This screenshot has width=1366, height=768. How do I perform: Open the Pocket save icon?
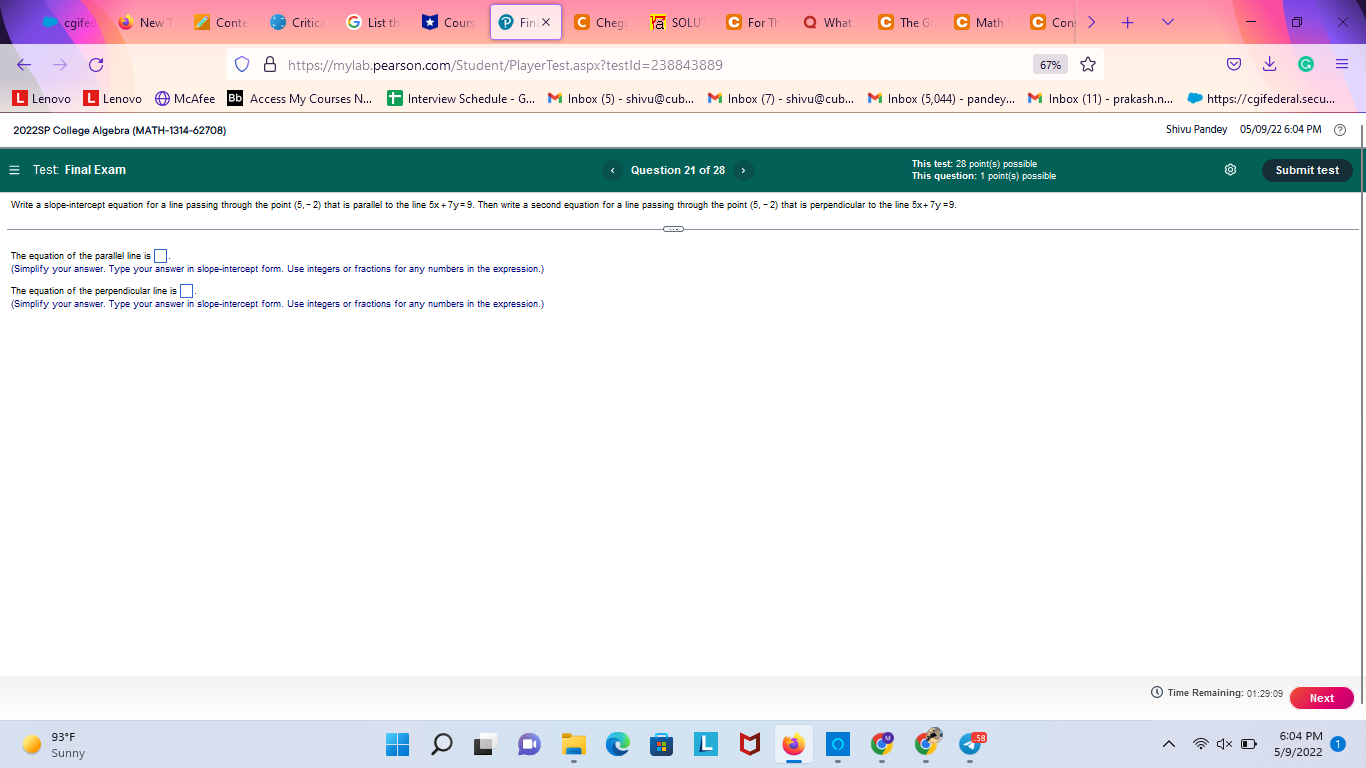coord(1234,65)
